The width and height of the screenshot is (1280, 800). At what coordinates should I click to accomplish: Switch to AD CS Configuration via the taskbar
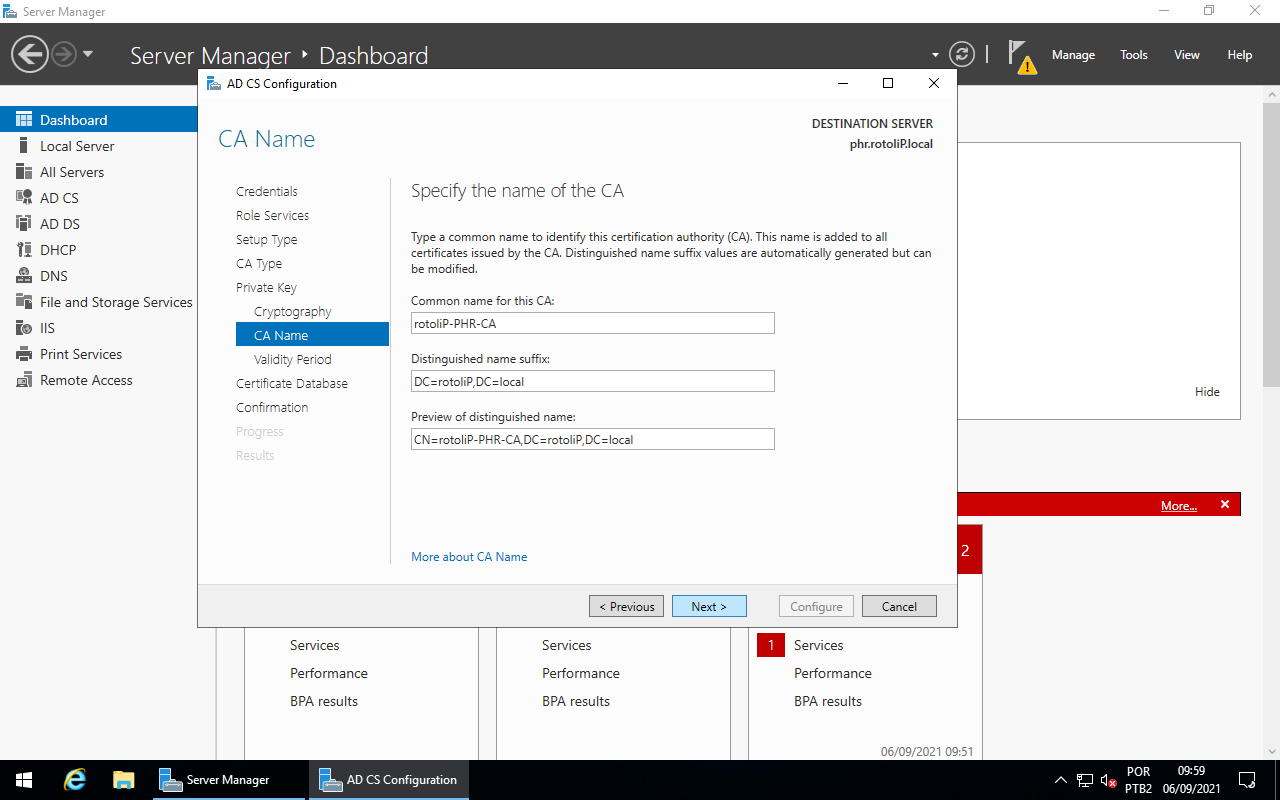[388, 779]
